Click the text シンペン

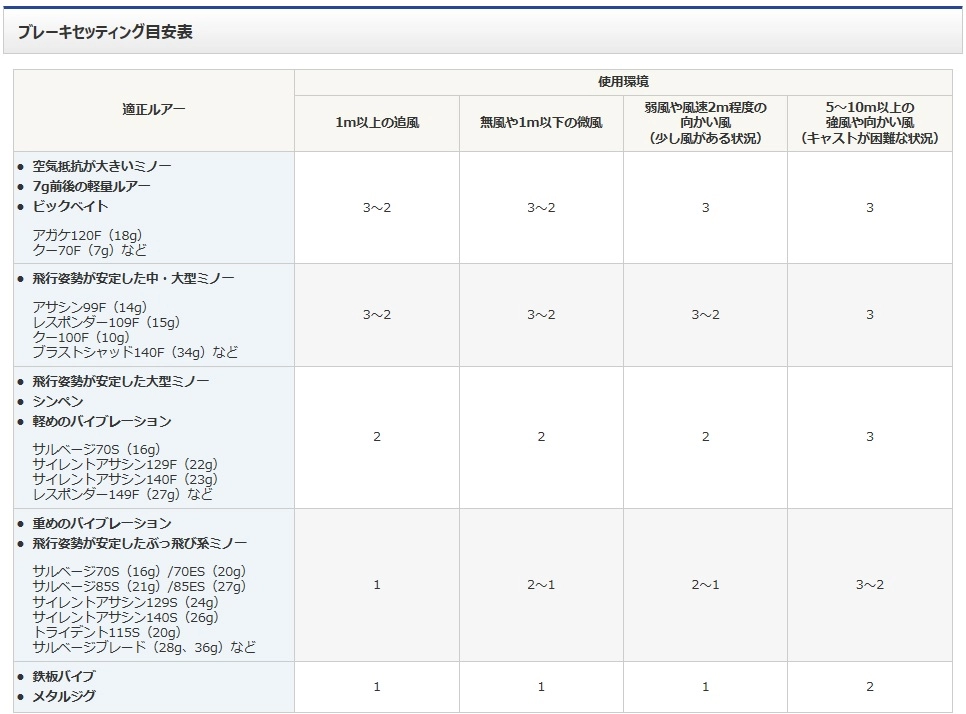(x=57, y=402)
